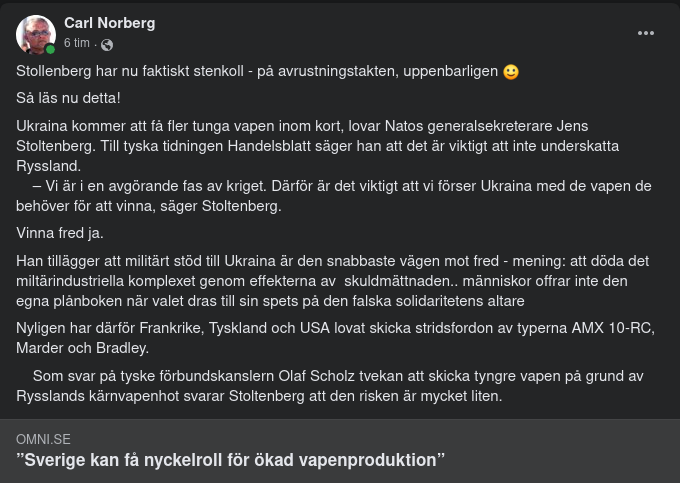The width and height of the screenshot is (680, 483).
Task: Click the paragraph beginning "Ukraina kommer att få"
Action: [300, 145]
